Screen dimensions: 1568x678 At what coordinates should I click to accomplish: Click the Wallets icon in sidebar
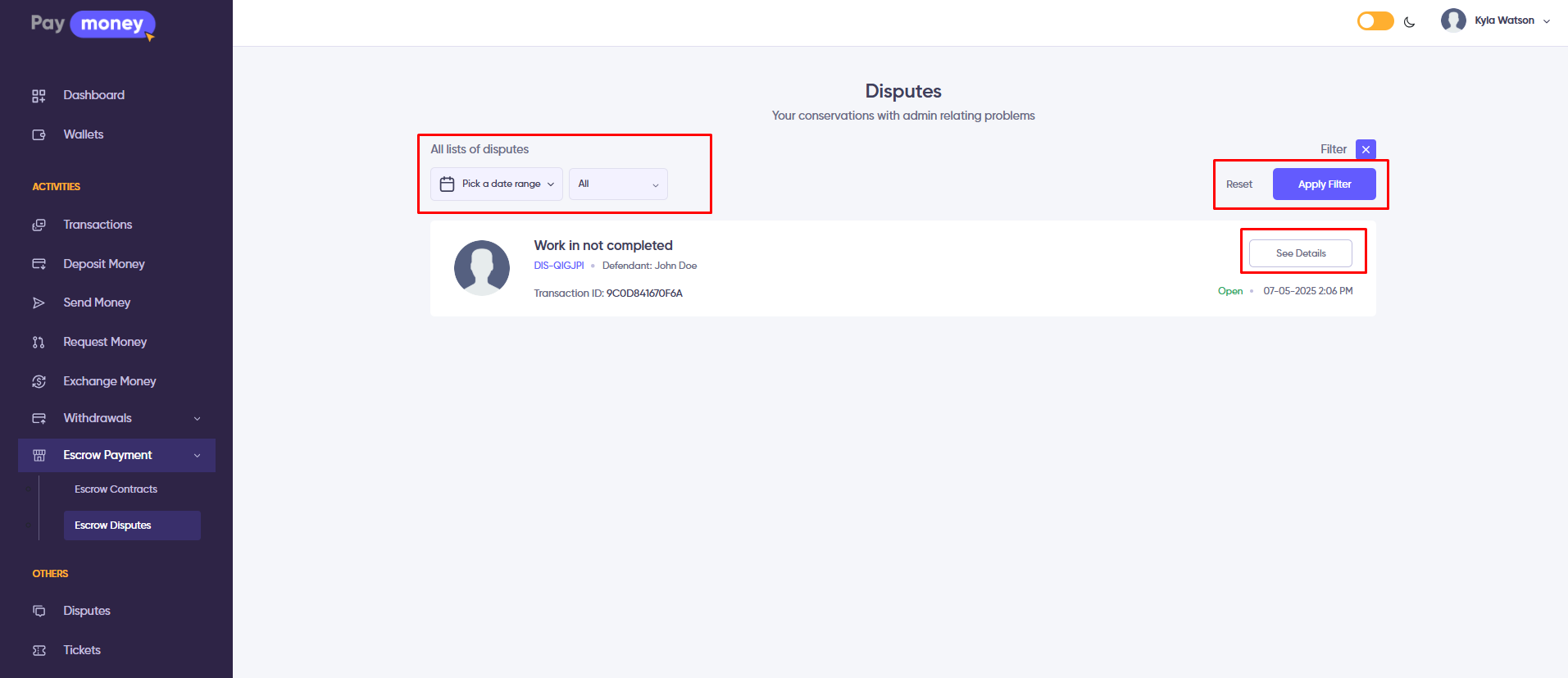(39, 135)
